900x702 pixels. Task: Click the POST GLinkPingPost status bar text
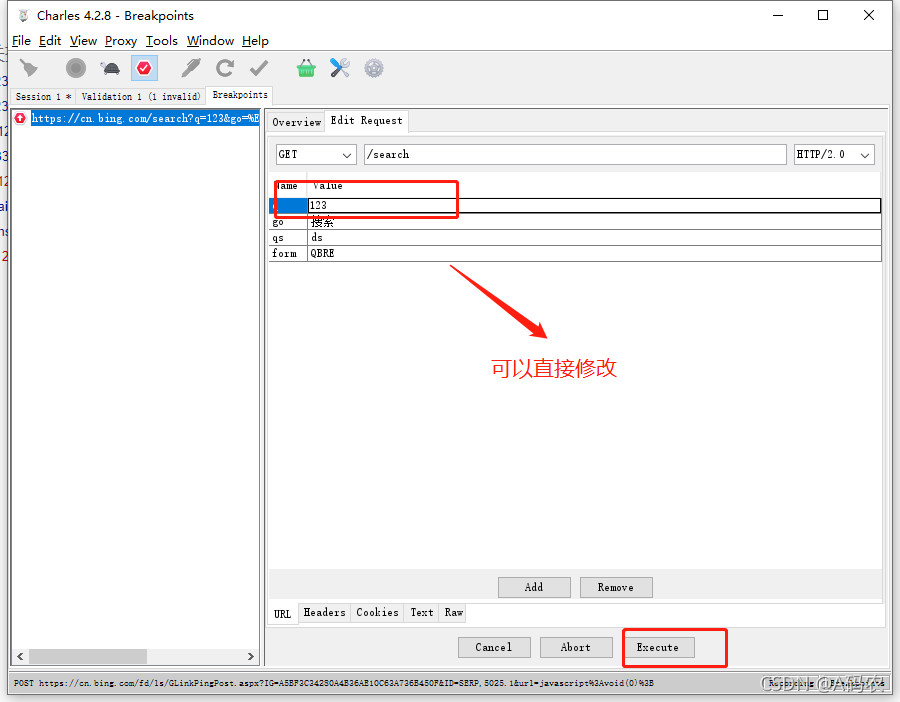(333, 683)
